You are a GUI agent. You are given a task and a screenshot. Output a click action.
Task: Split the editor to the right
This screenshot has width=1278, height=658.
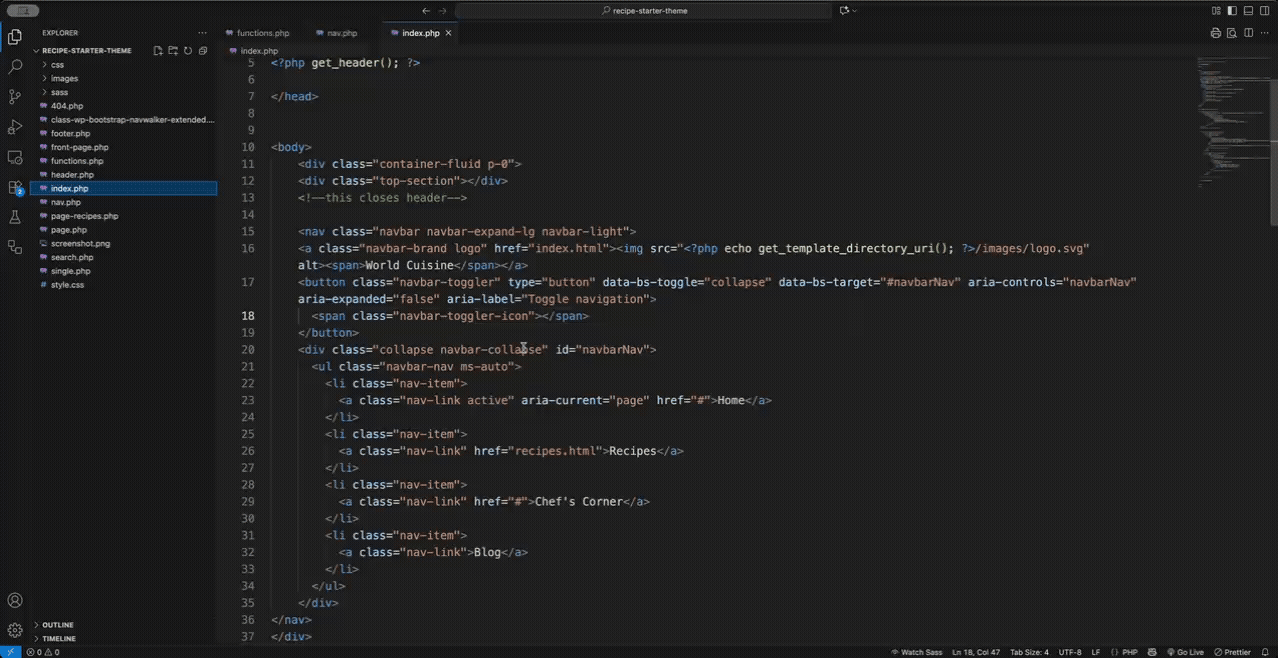coord(1248,33)
